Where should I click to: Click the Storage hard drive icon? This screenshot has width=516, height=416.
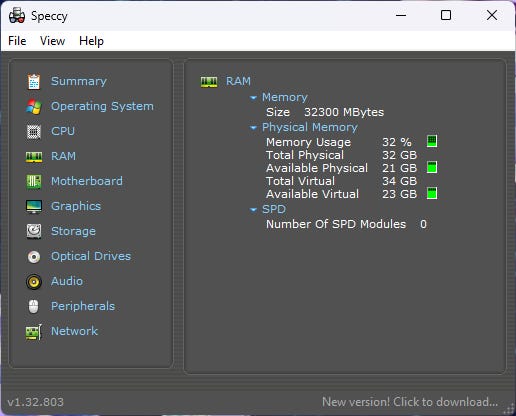point(34,231)
